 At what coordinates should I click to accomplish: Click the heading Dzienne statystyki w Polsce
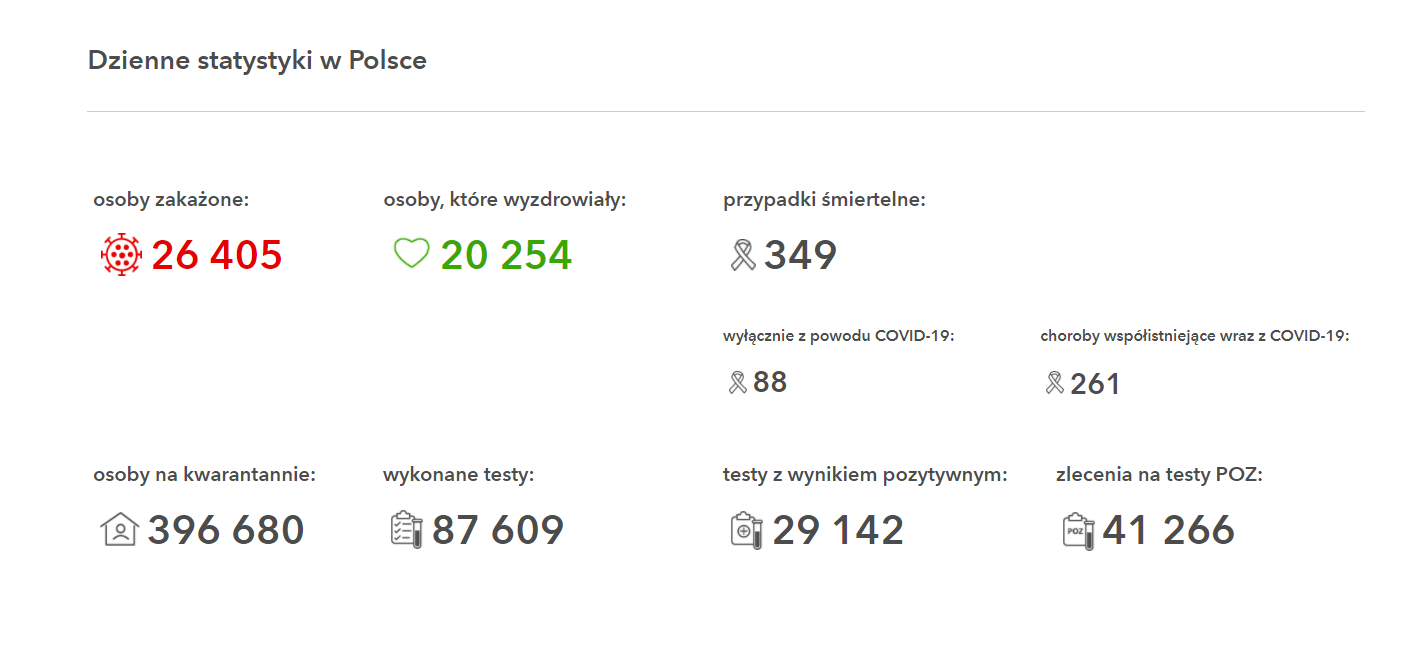(x=257, y=60)
